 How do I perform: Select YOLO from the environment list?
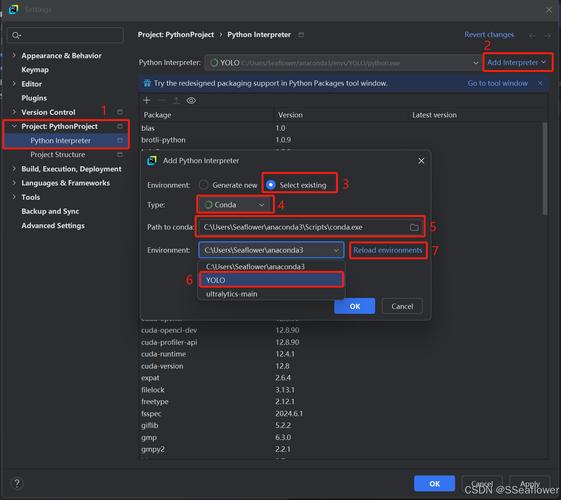coord(271,280)
